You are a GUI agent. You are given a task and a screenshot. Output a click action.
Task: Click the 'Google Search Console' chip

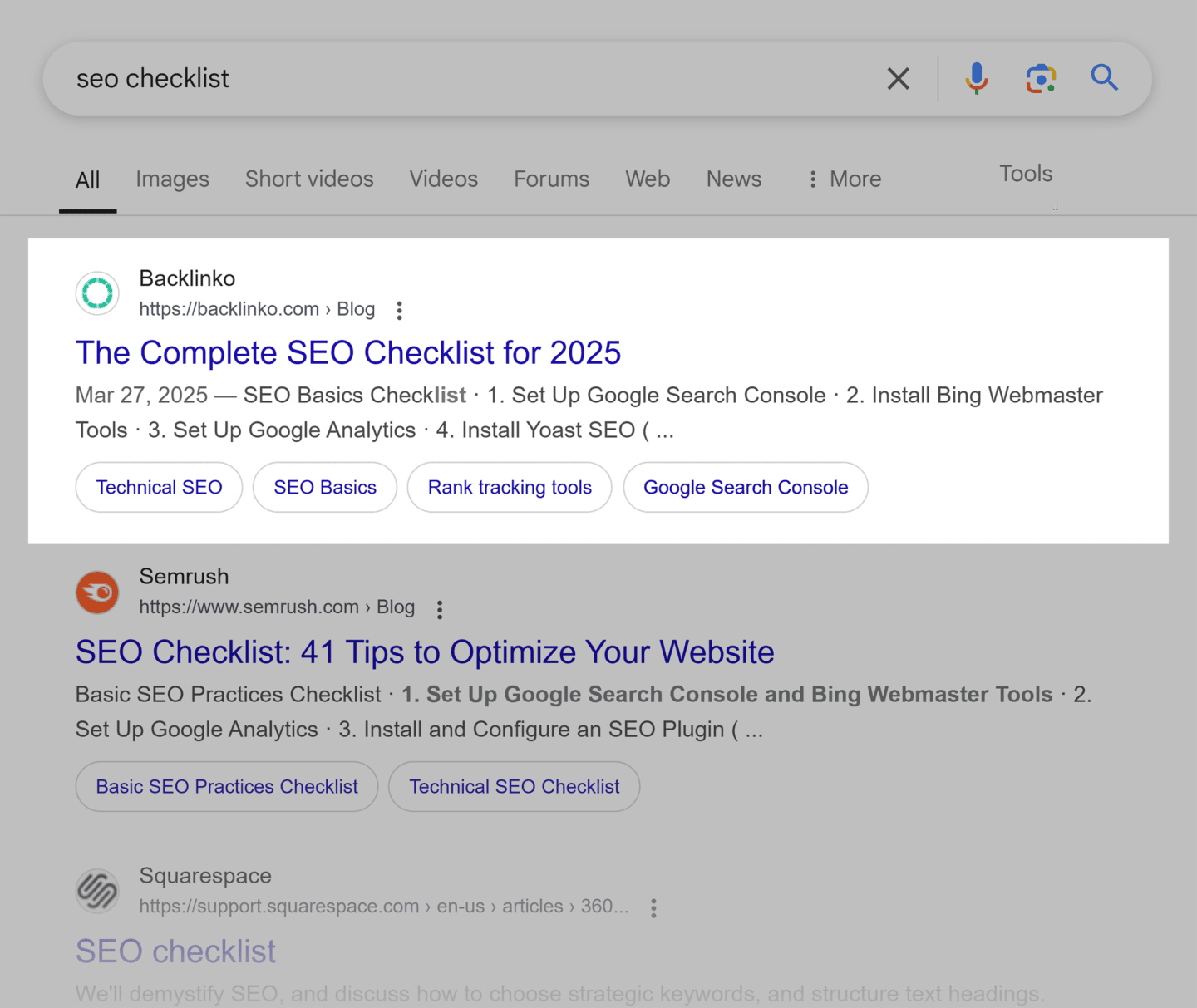745,487
